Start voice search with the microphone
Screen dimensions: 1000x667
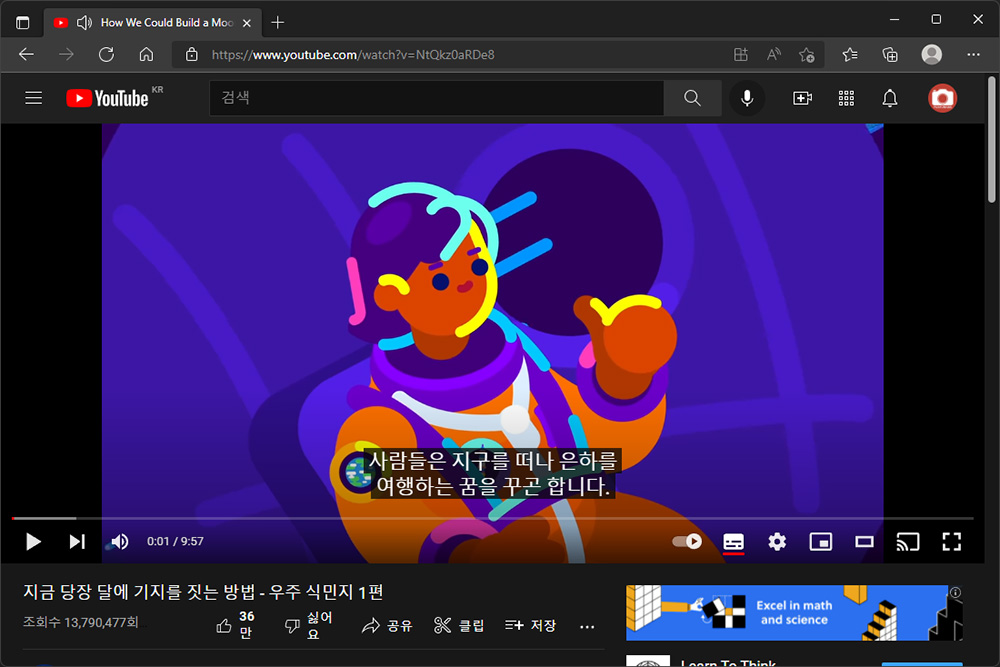click(747, 98)
